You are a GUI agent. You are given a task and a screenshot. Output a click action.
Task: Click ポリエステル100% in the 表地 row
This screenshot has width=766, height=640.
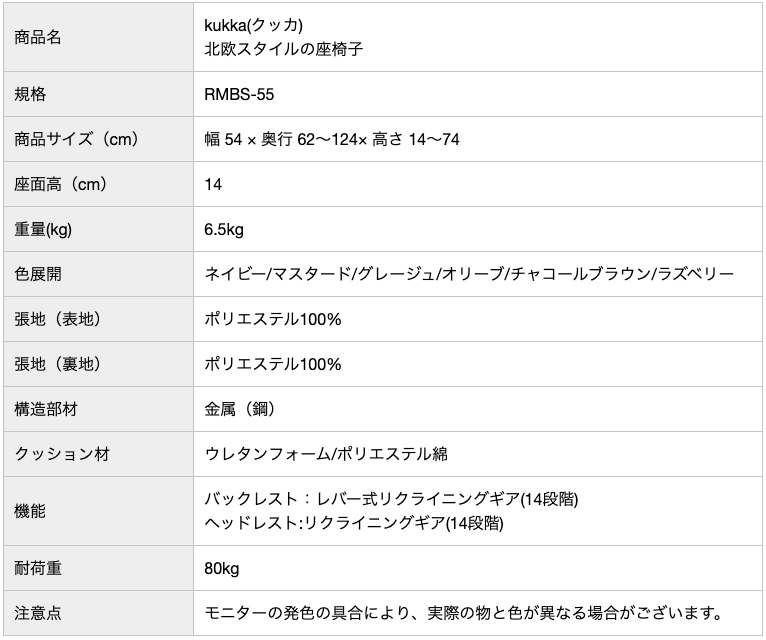[273, 320]
